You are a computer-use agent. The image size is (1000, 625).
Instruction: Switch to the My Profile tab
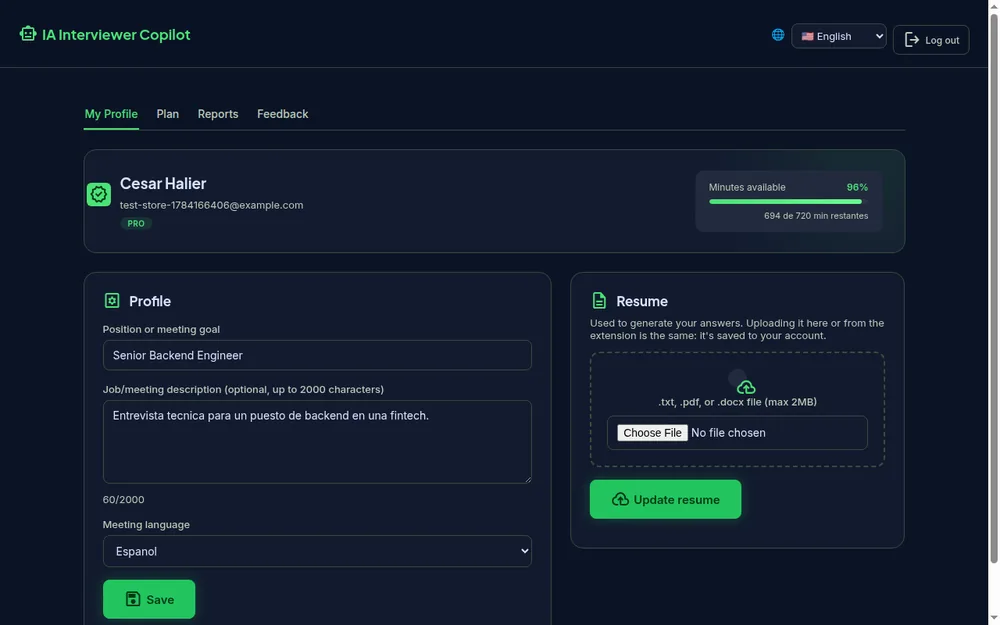[x=111, y=114]
